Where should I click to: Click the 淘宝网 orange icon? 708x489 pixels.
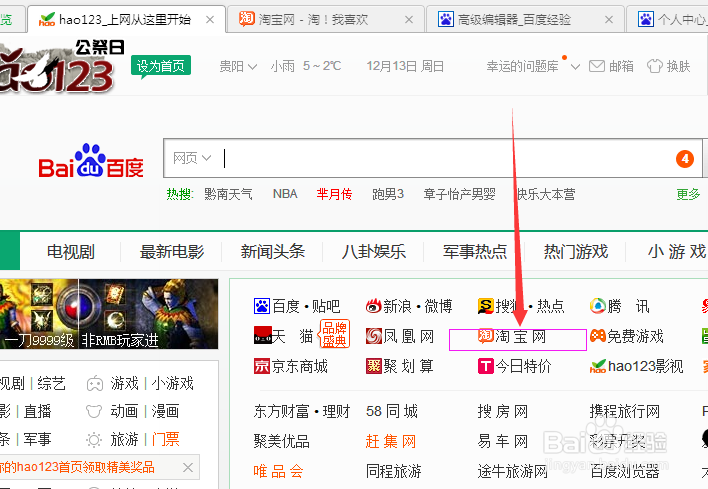coord(485,335)
